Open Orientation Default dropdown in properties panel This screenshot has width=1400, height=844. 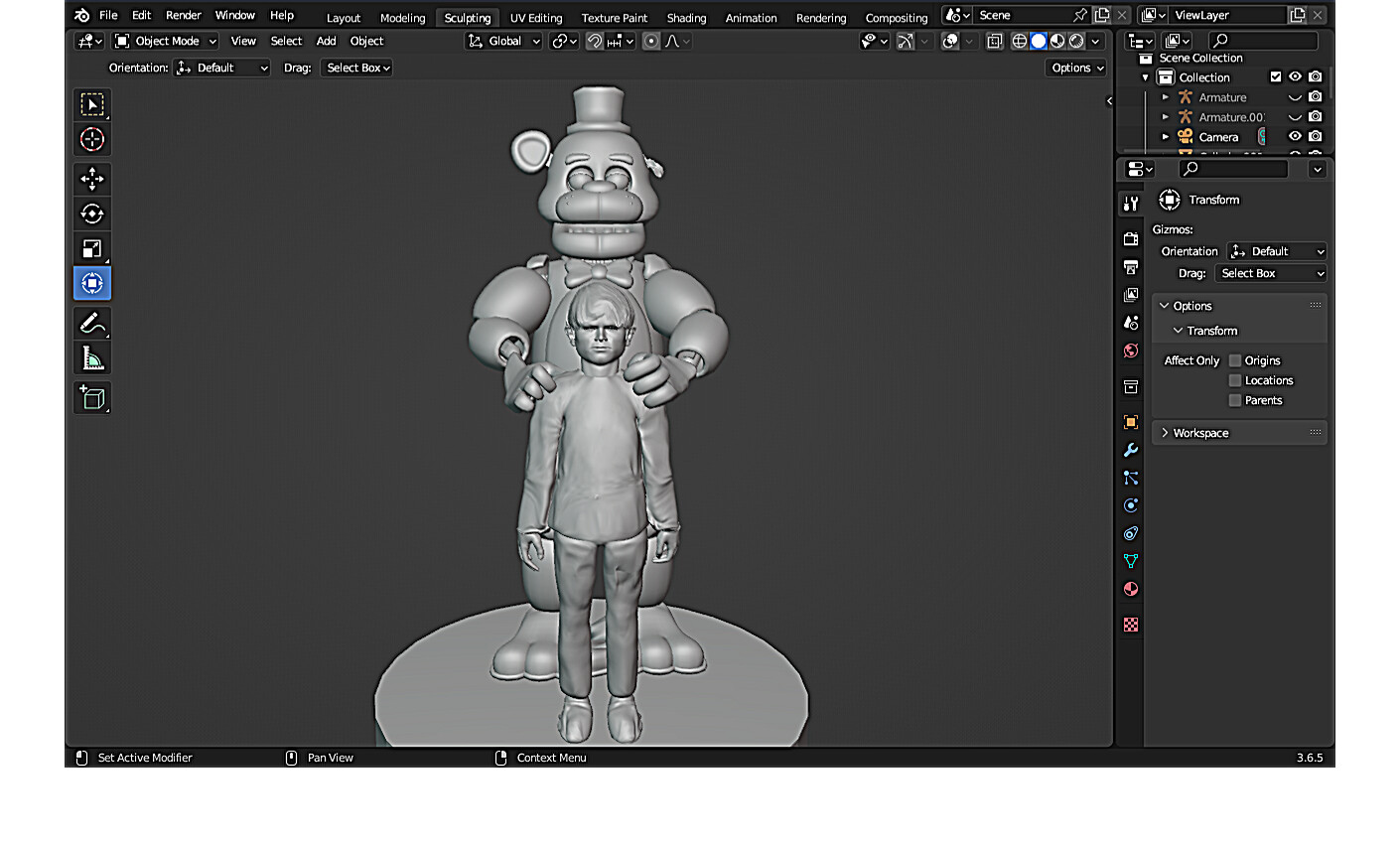(x=1277, y=251)
